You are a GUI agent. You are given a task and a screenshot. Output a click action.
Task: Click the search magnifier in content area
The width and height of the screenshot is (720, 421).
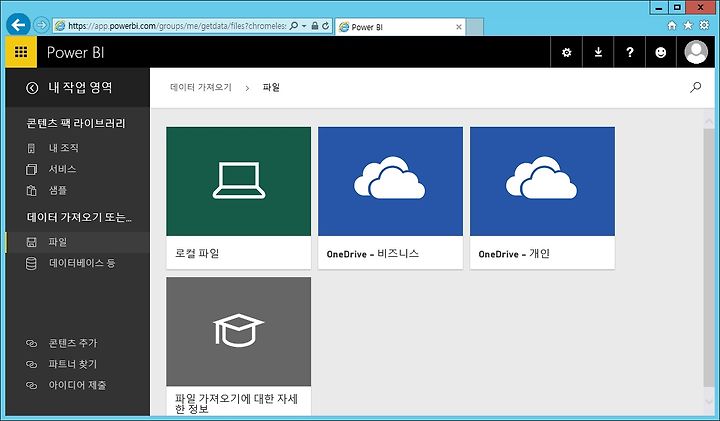[x=696, y=87]
